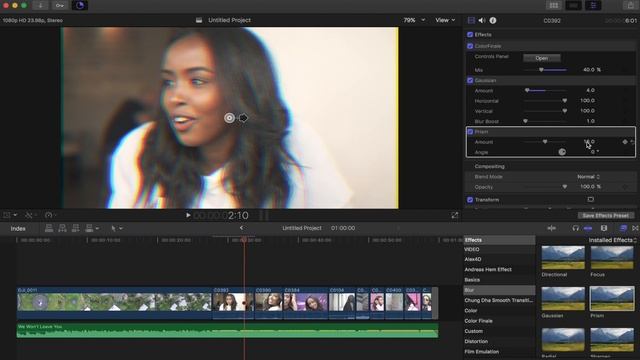Open the info inspector icon
640x360 pixels.
click(x=493, y=20)
